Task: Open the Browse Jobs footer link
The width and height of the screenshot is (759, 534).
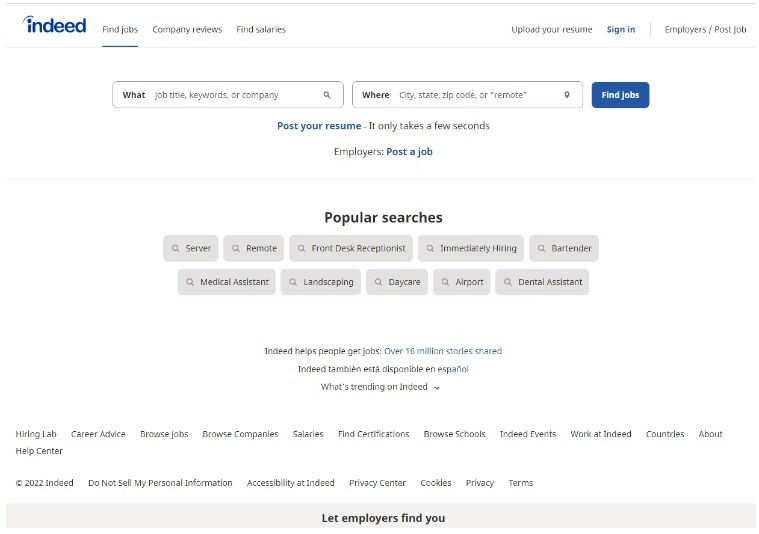Action: pyautogui.click(x=164, y=434)
